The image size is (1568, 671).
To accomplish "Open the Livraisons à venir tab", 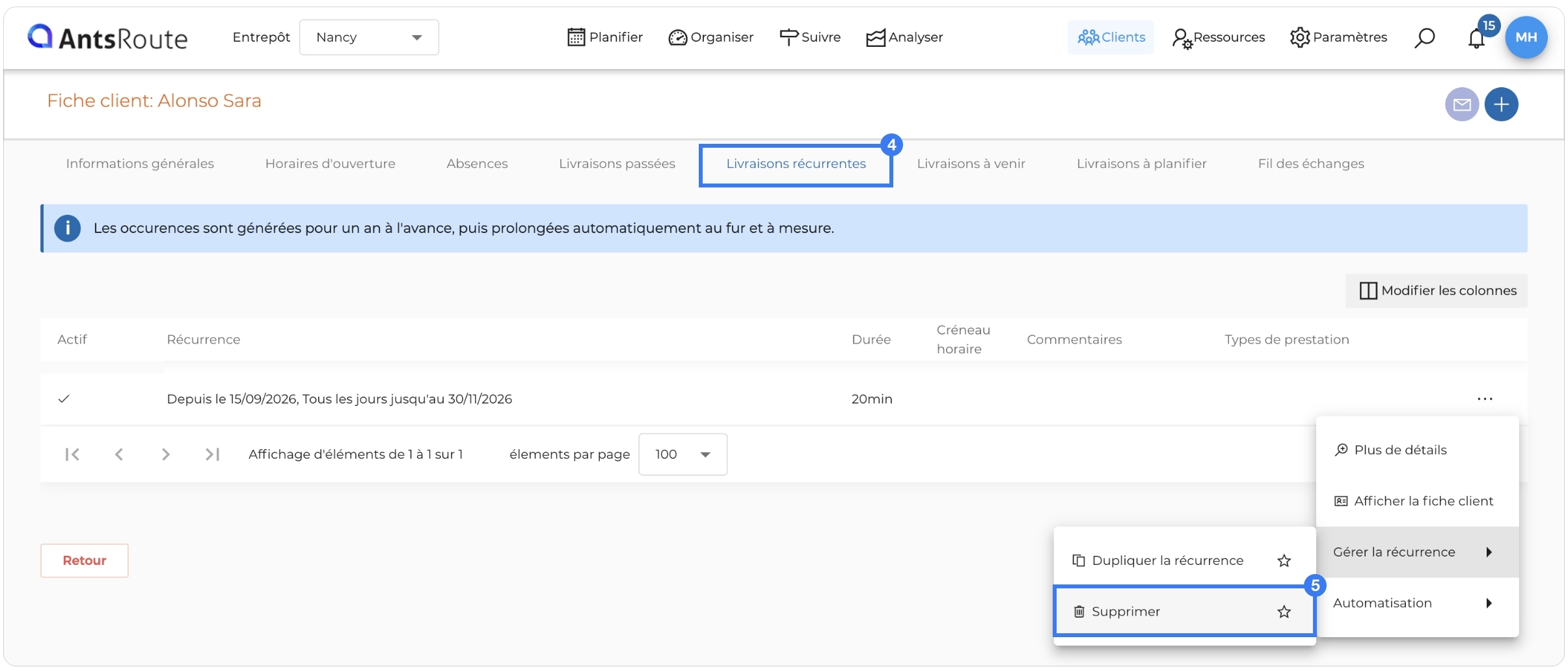I will point(971,163).
